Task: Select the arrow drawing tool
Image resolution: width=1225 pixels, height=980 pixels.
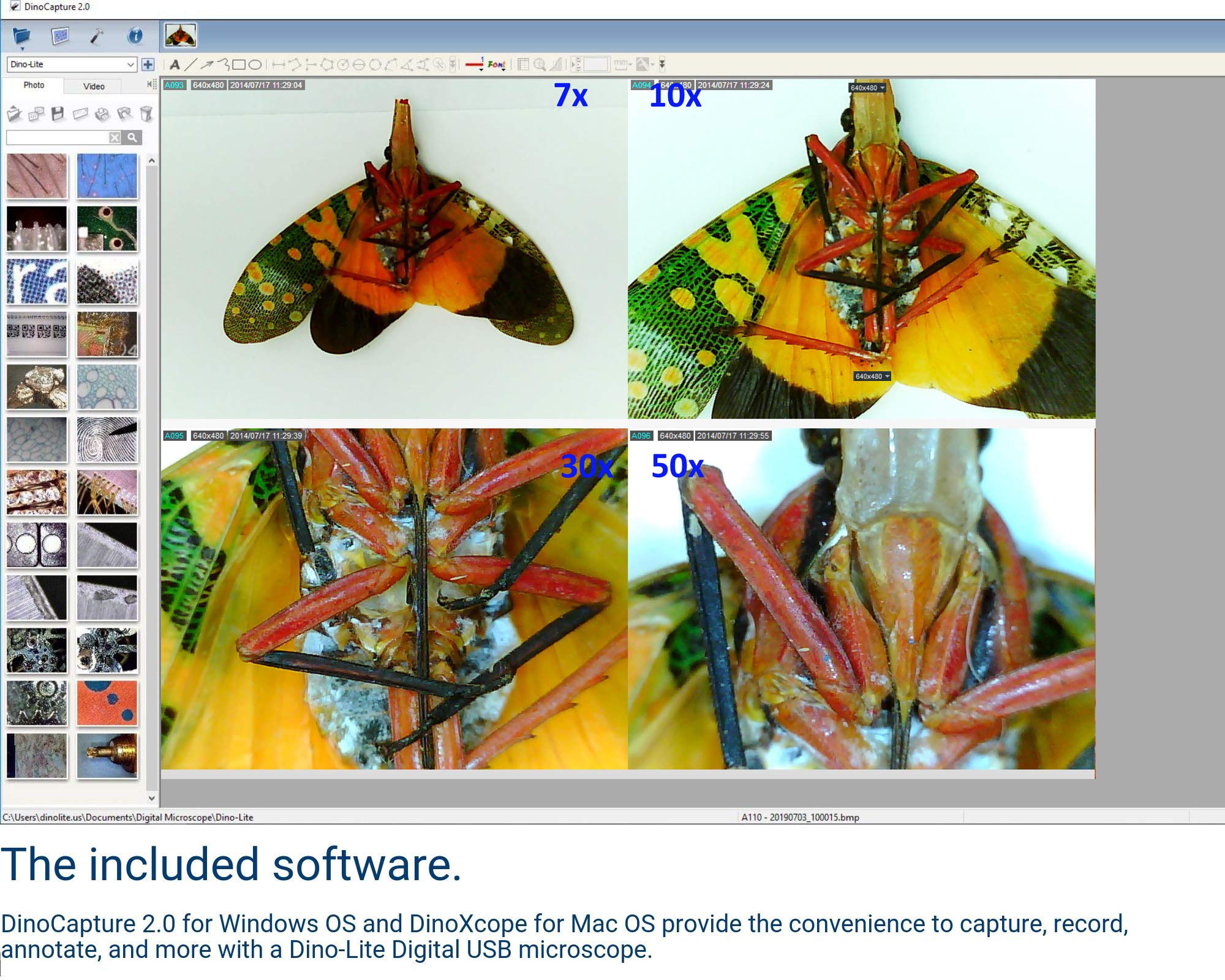Action: 207,64
